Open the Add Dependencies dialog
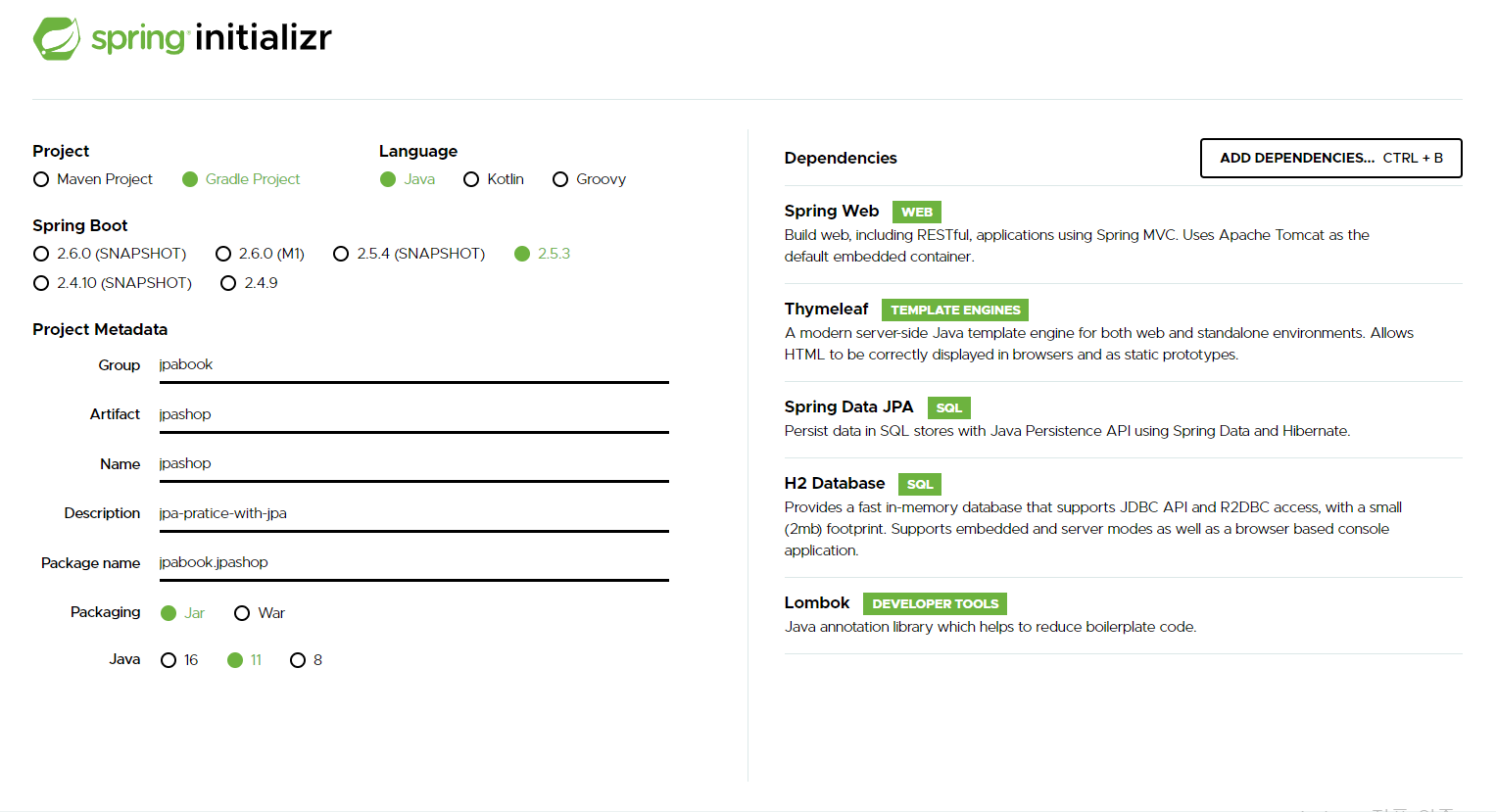This screenshot has height=812, width=1496. [x=1330, y=158]
